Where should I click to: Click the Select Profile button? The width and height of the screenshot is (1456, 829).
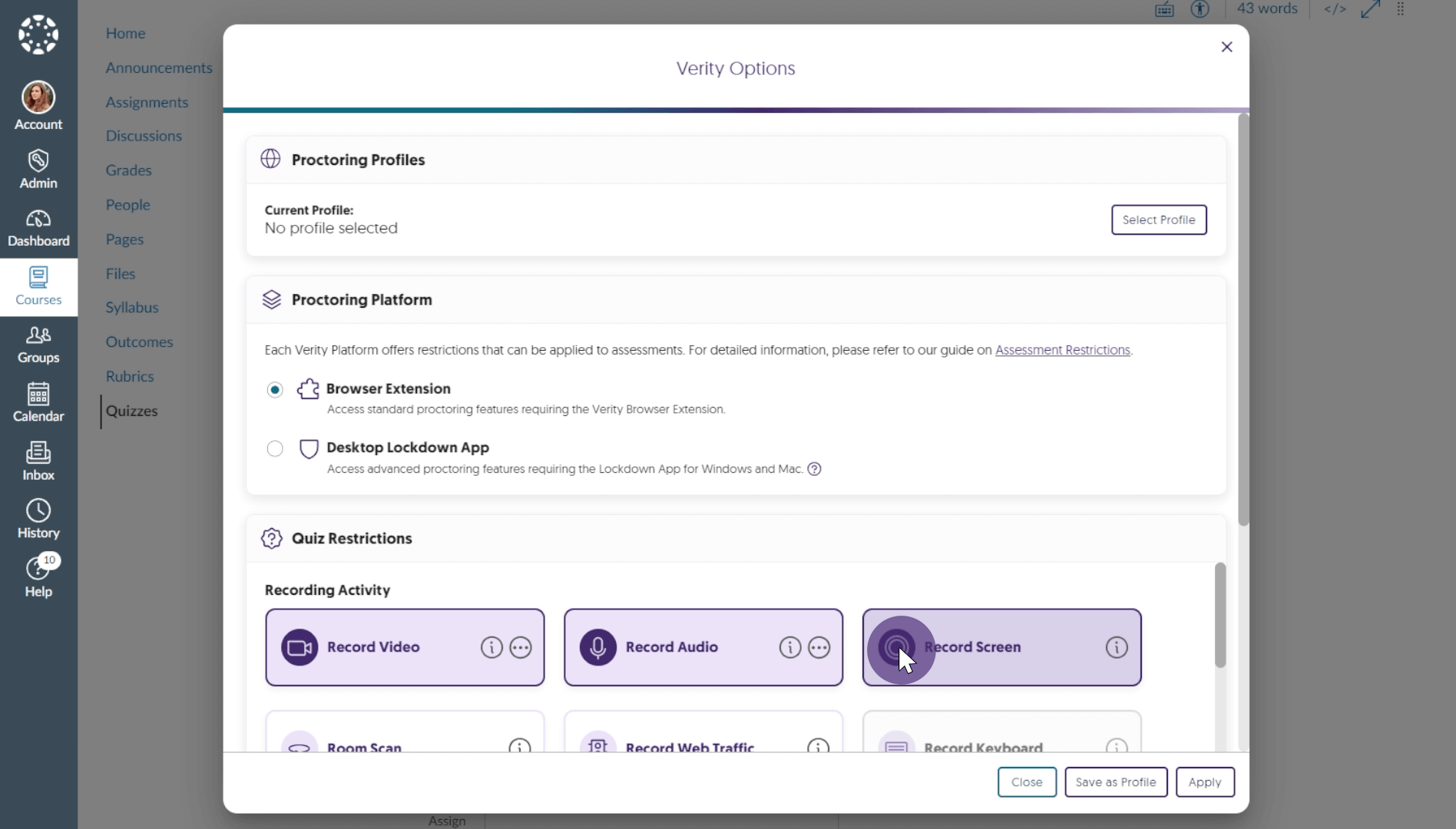pos(1158,220)
